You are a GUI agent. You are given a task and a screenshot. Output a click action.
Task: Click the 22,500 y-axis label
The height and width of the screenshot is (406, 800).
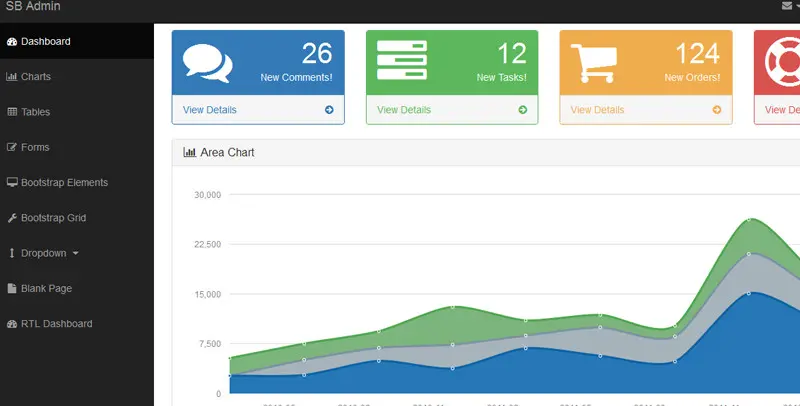(x=208, y=244)
